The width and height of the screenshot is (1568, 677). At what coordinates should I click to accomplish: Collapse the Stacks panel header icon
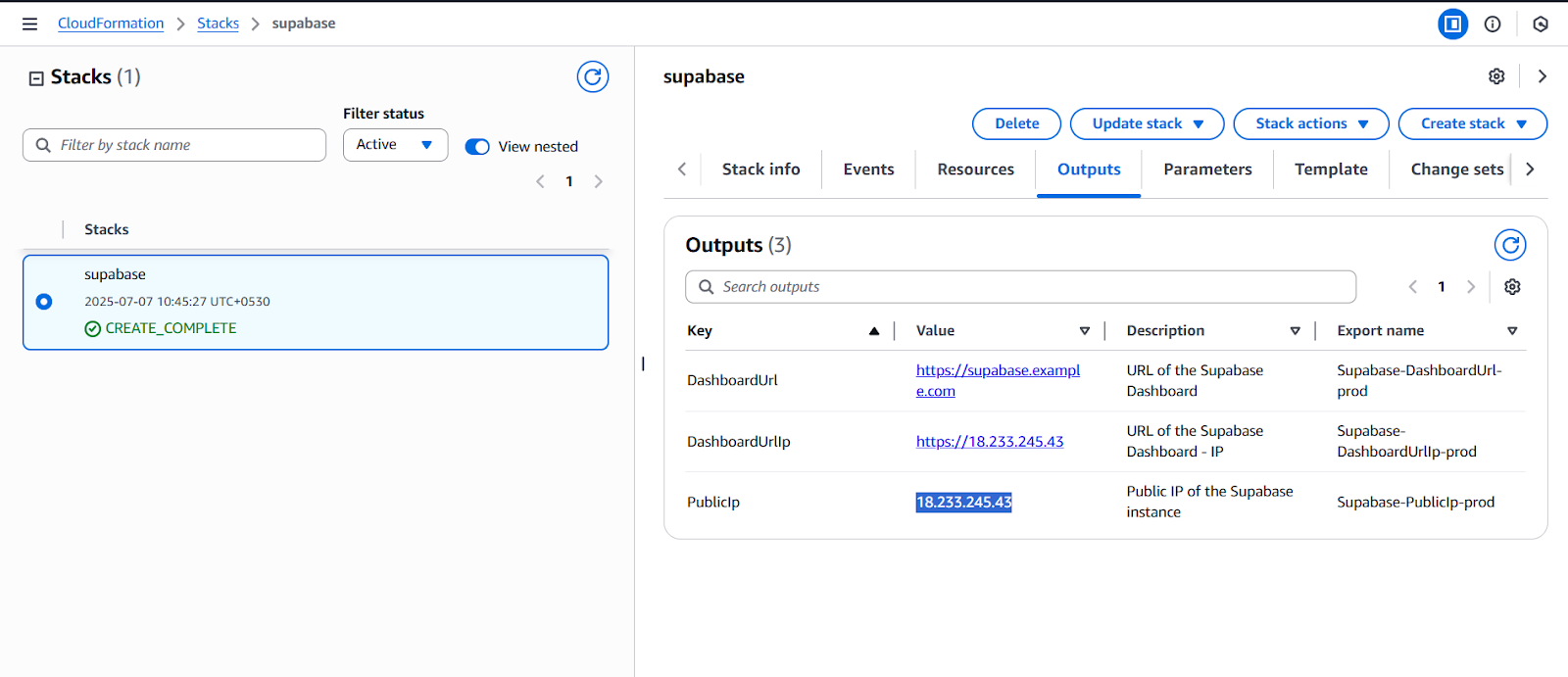coord(36,77)
